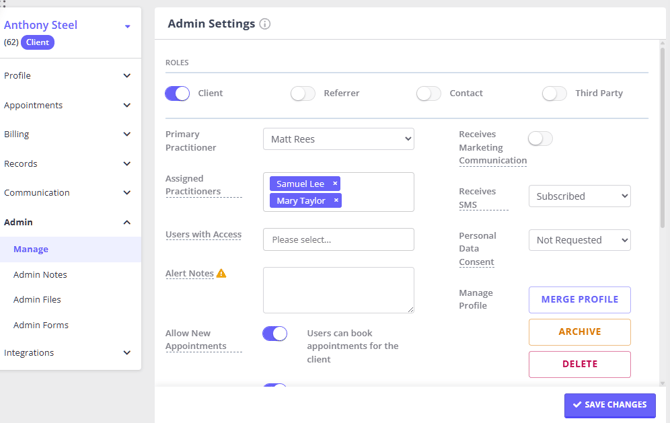Disable the Allow New Appointments toggle
670x423 pixels.
275,334
